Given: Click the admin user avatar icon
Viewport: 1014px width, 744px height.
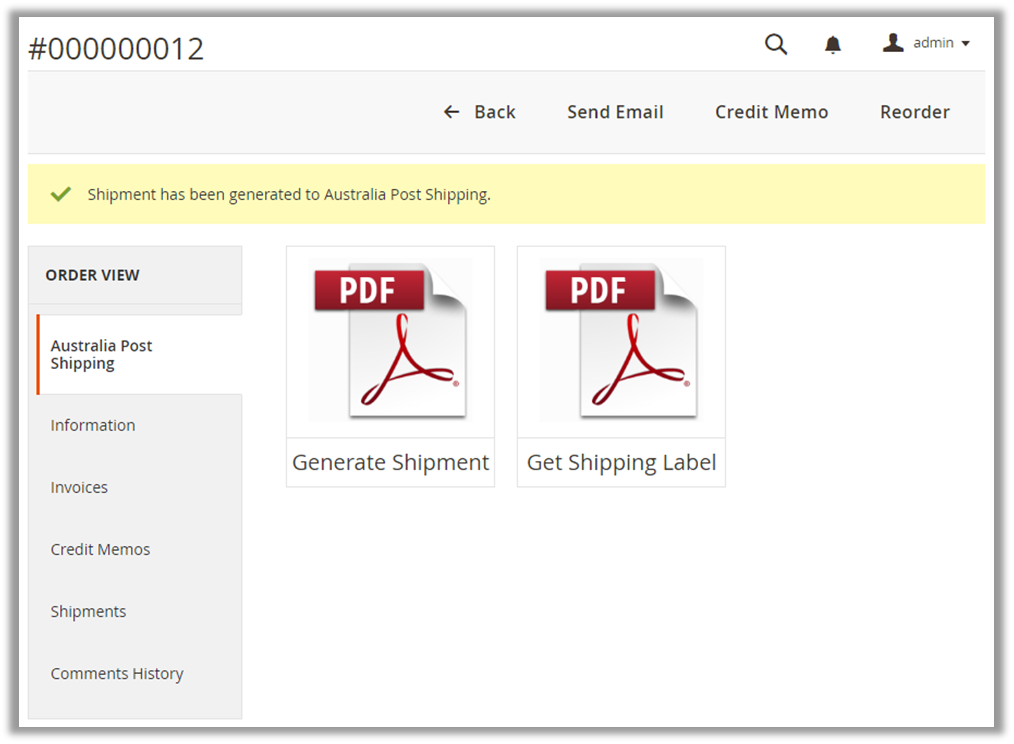Looking at the screenshot, I should [893, 42].
